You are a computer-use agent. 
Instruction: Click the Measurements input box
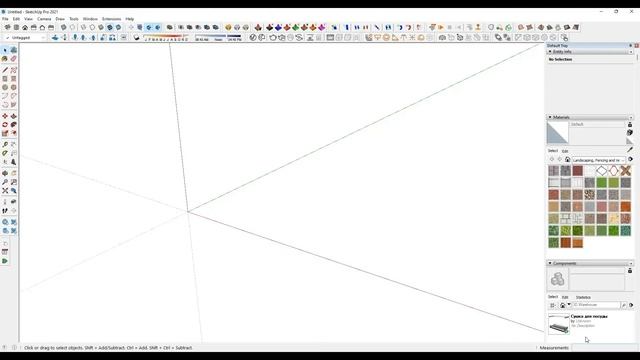(604, 348)
